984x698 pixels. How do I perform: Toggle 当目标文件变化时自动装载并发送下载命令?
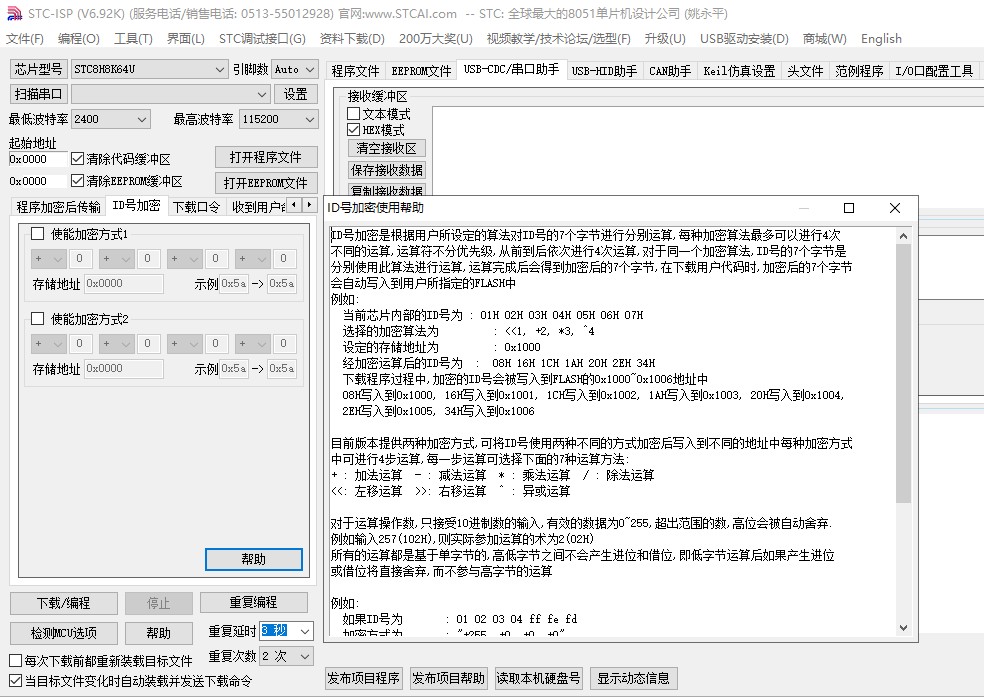[16, 680]
